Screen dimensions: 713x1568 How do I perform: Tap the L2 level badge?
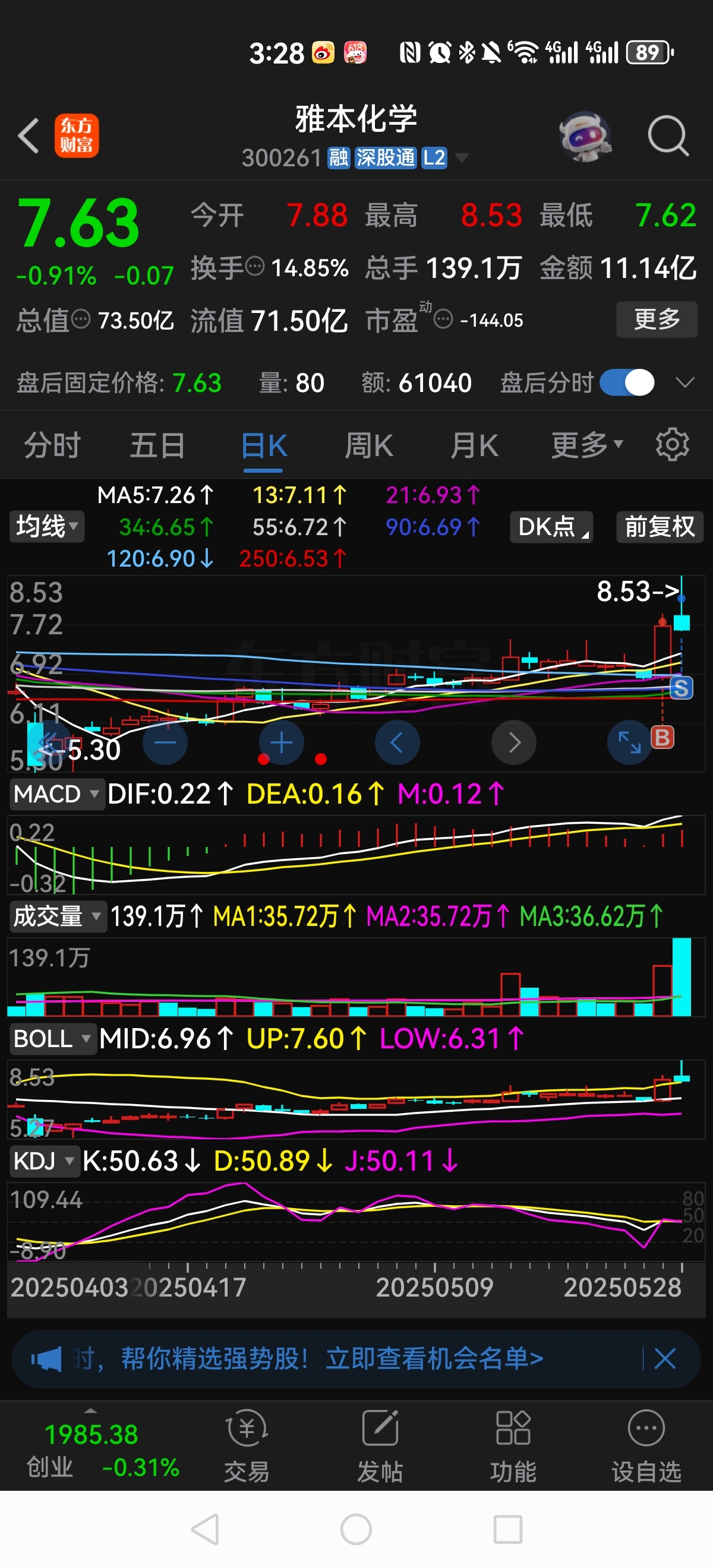tap(435, 158)
